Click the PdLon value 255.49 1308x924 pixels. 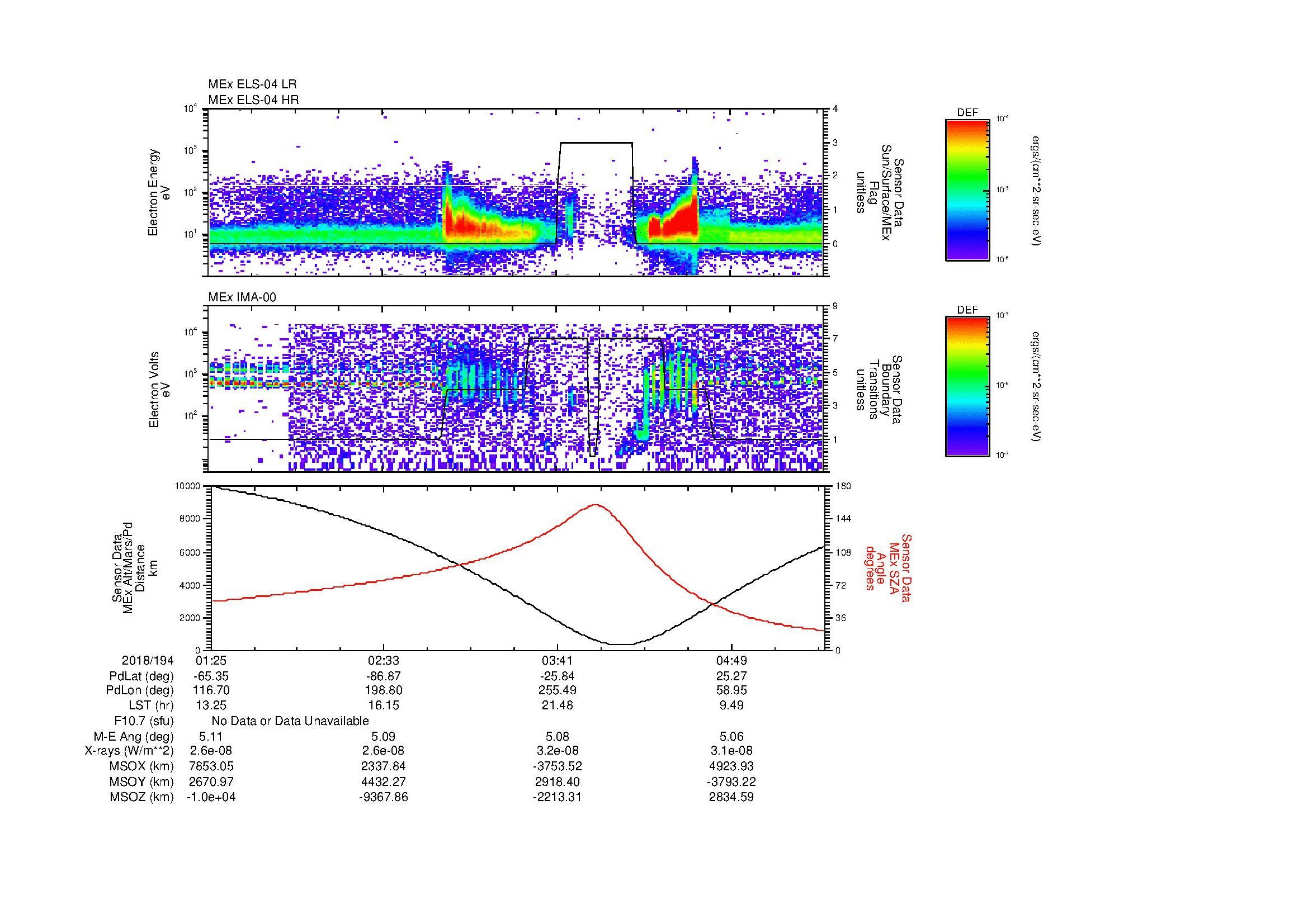pyautogui.click(x=558, y=690)
